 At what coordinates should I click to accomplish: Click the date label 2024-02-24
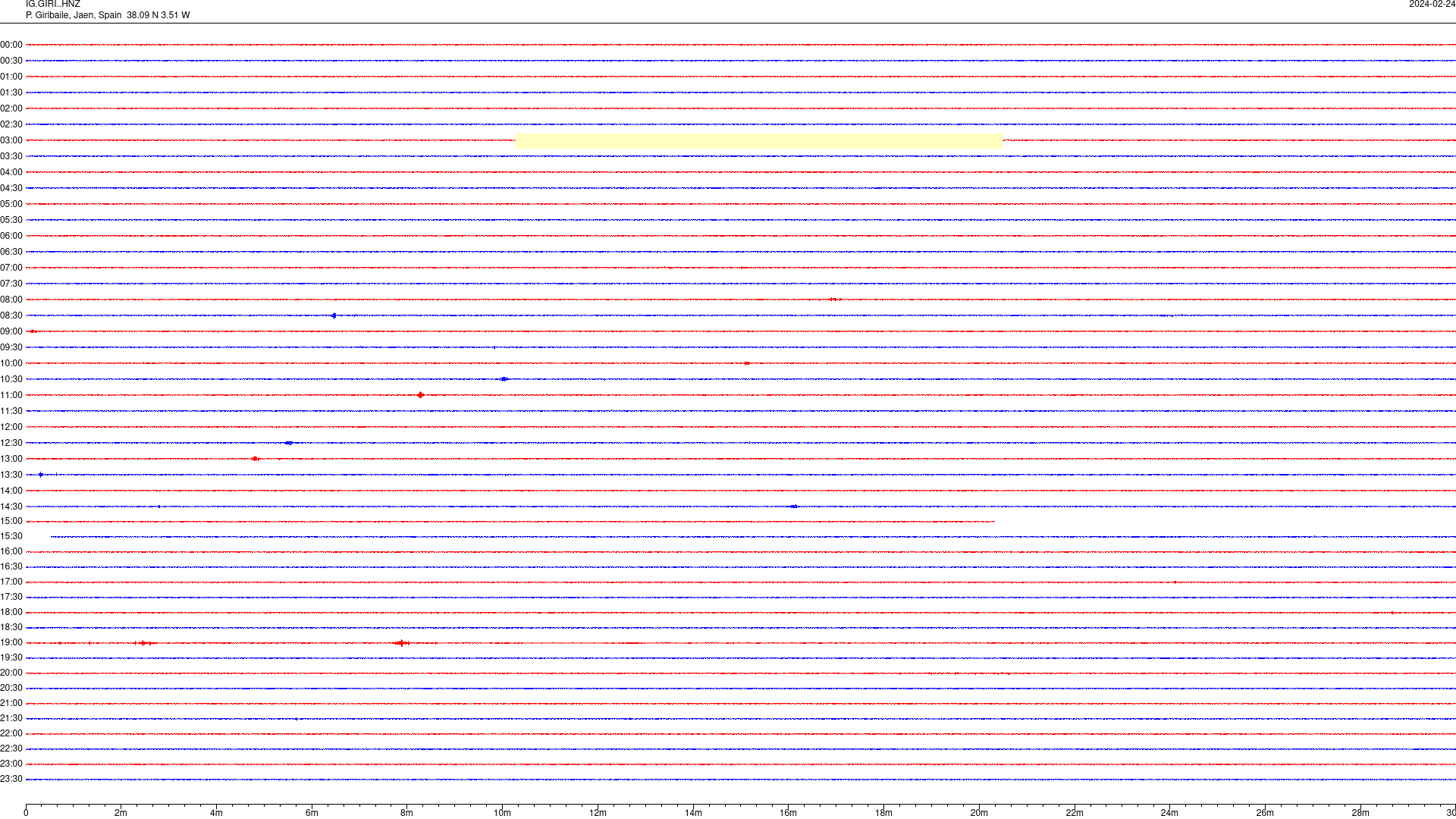(1432, 5)
